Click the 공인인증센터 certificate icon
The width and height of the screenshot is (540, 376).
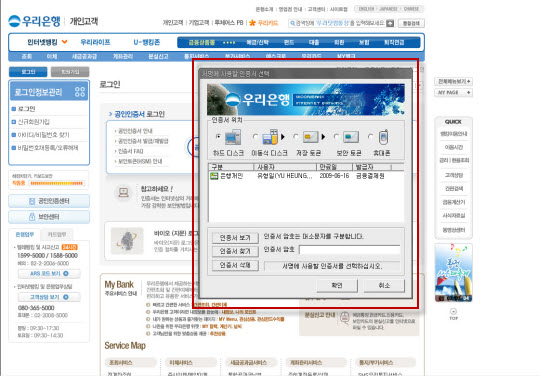coord(32,201)
